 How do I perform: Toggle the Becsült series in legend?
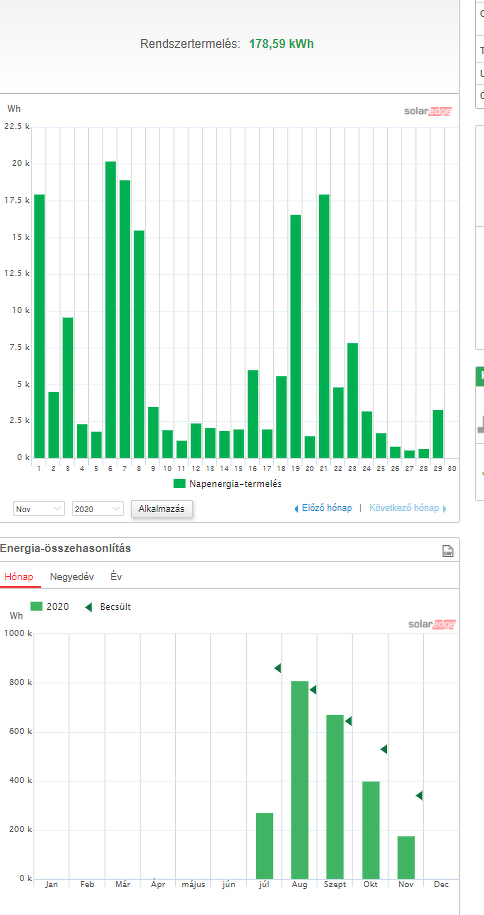pos(108,607)
